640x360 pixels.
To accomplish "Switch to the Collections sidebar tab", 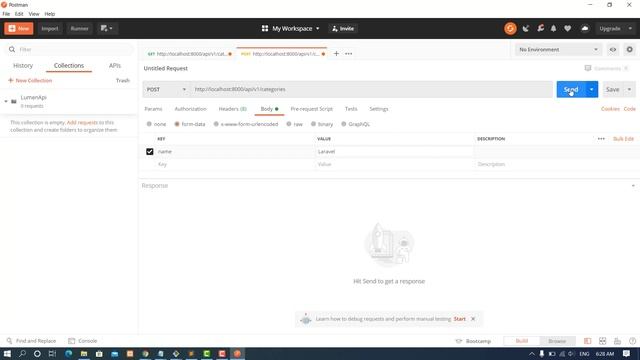I will 69,66.
